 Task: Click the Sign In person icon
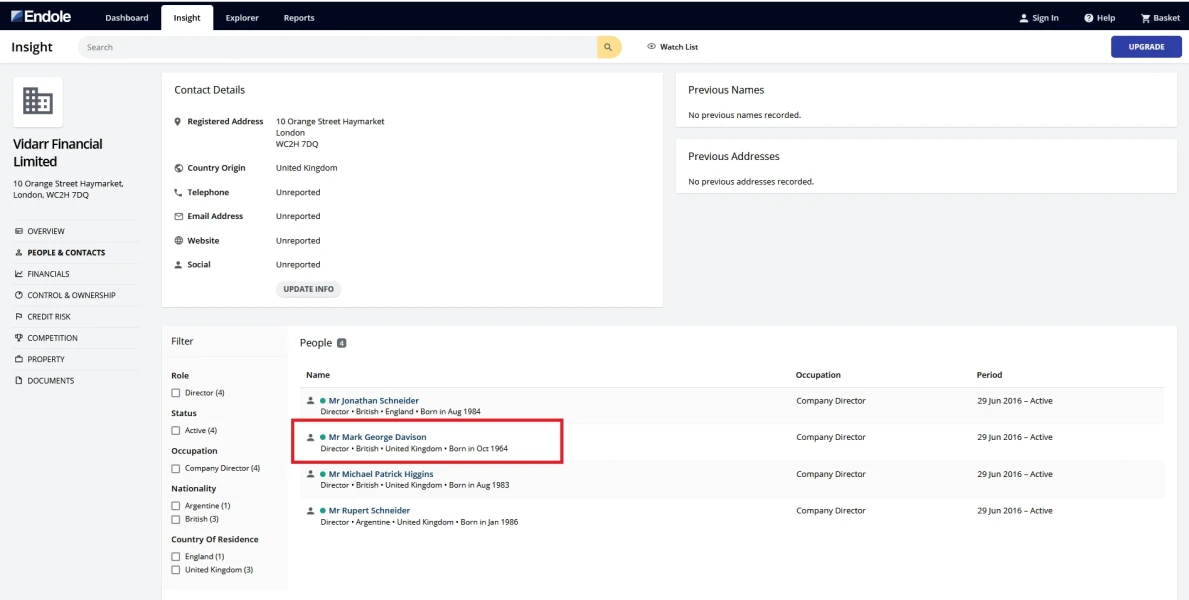[1023, 18]
